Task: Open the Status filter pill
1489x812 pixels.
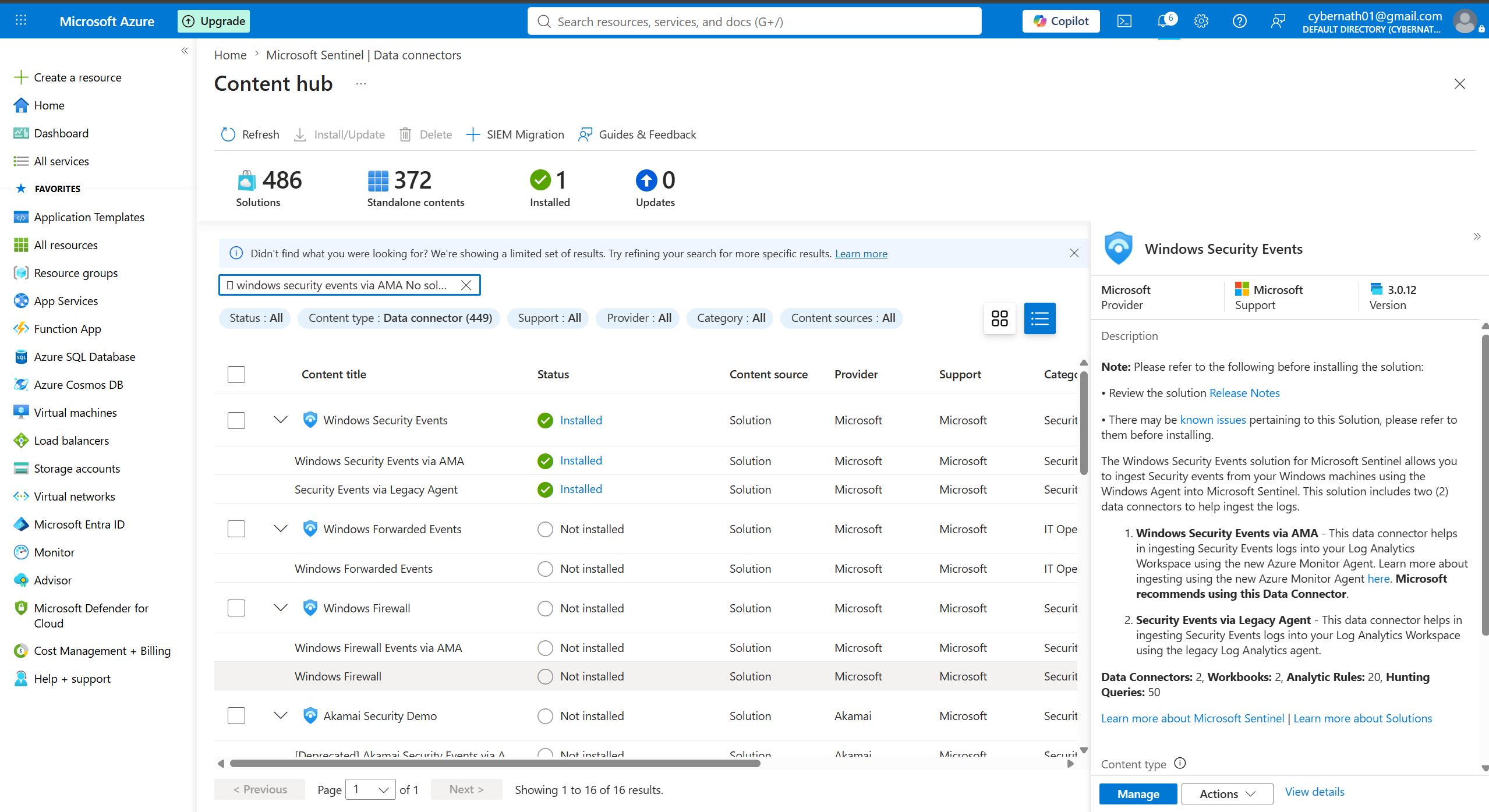Action: click(x=255, y=318)
